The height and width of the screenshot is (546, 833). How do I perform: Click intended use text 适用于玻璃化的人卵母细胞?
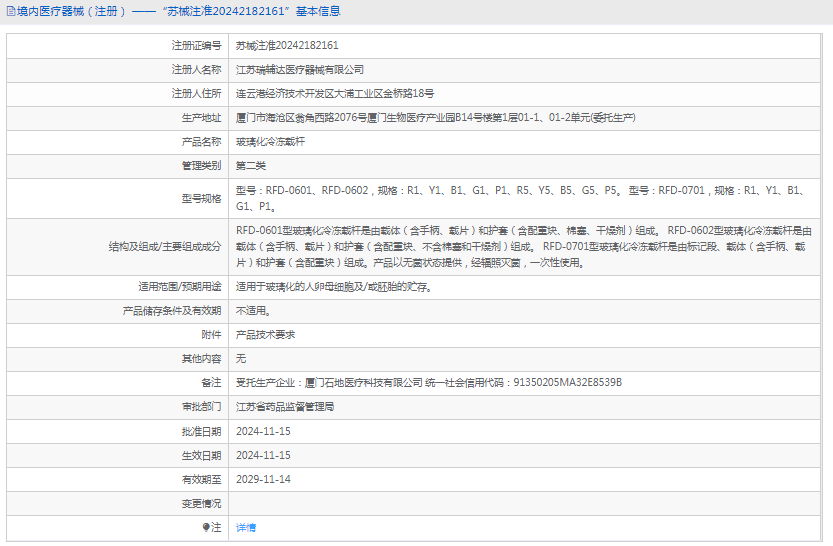[x=334, y=287]
